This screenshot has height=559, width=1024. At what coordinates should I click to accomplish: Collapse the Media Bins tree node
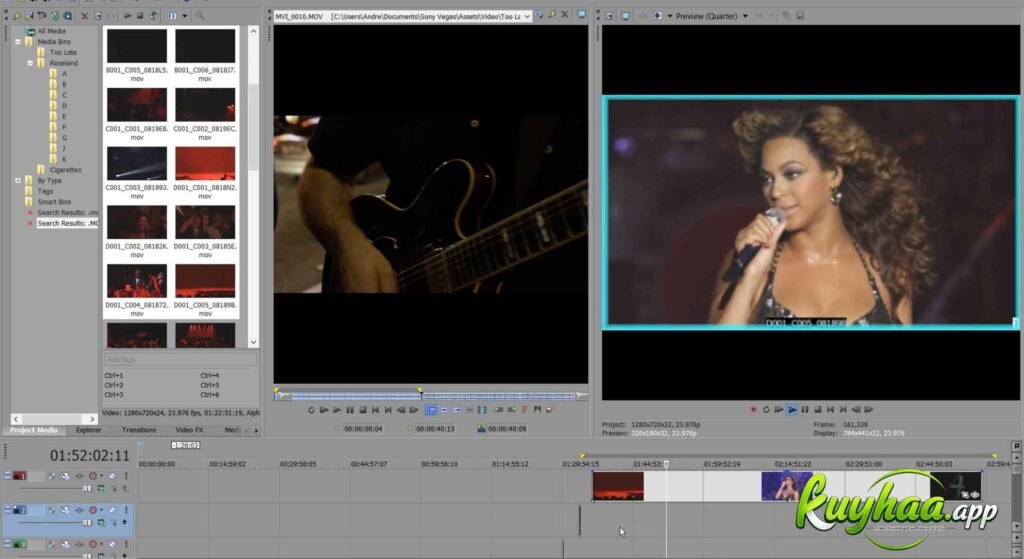pos(18,42)
